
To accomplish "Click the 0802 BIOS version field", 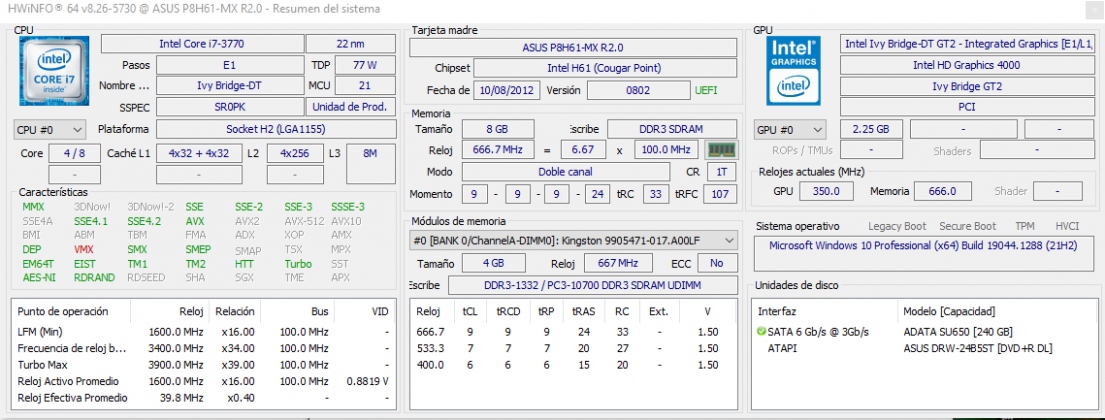I will click(x=638, y=90).
